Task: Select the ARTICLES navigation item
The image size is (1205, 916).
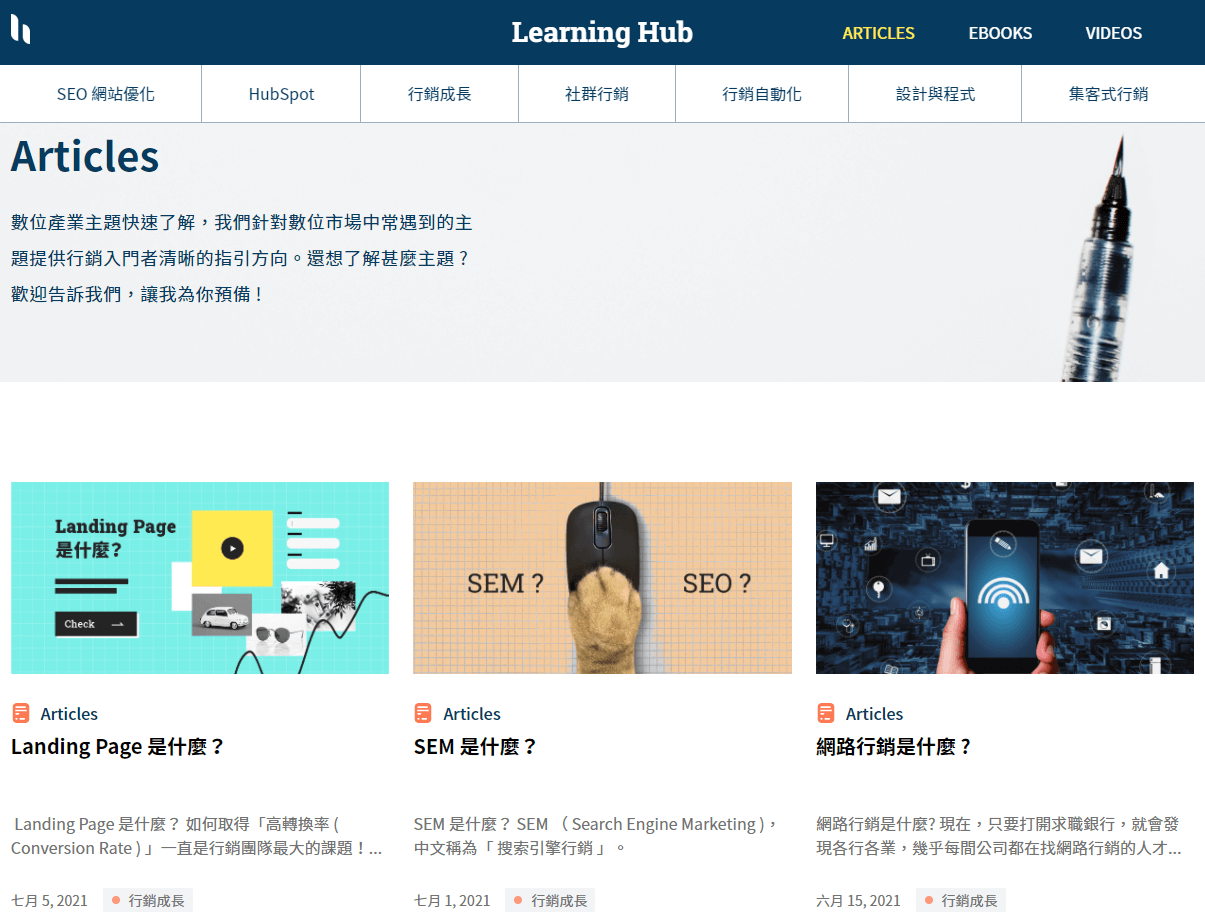Action: 878,33
